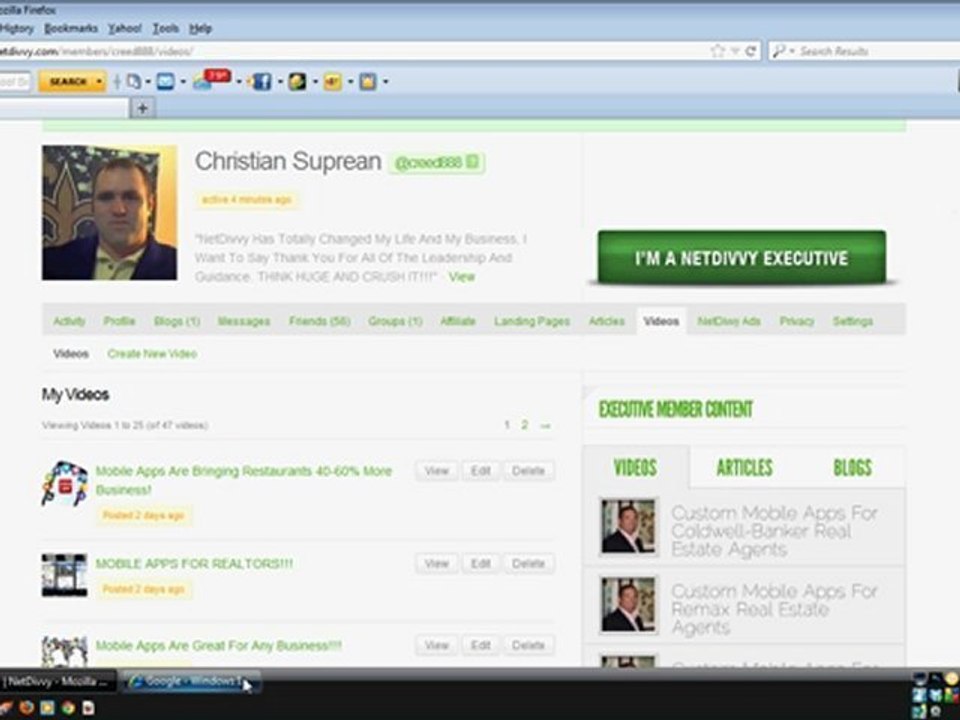This screenshot has width=960, height=720.
Task: Open the Landing Pages tab
Action: click(x=531, y=321)
